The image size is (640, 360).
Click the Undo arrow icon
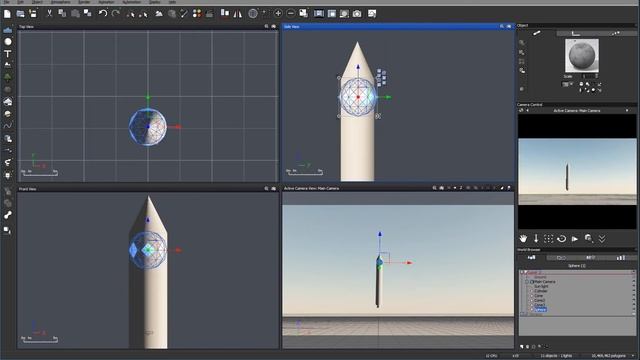coord(103,13)
